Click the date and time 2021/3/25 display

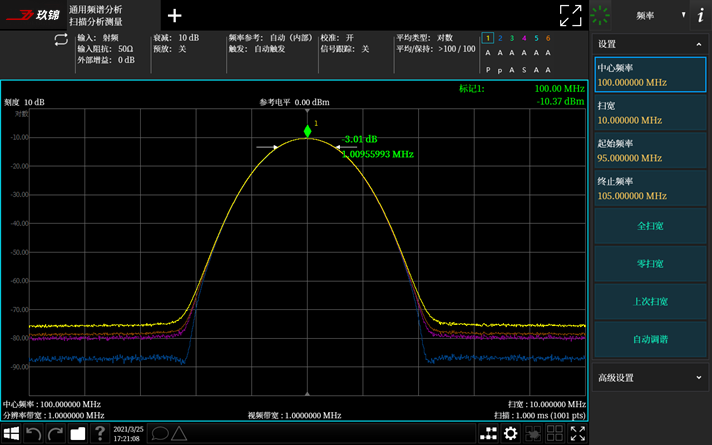[128, 434]
